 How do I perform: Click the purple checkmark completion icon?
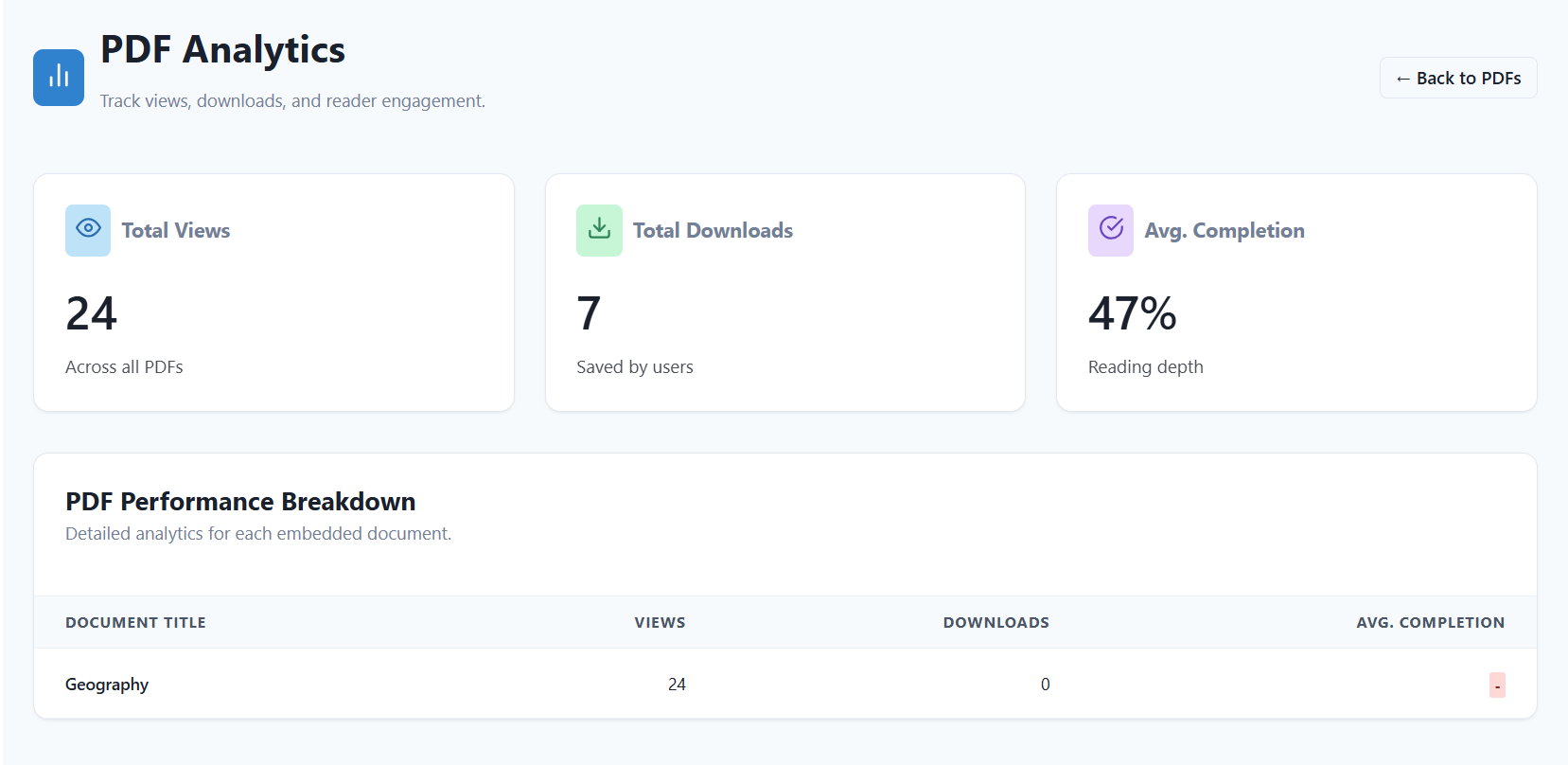point(1111,230)
